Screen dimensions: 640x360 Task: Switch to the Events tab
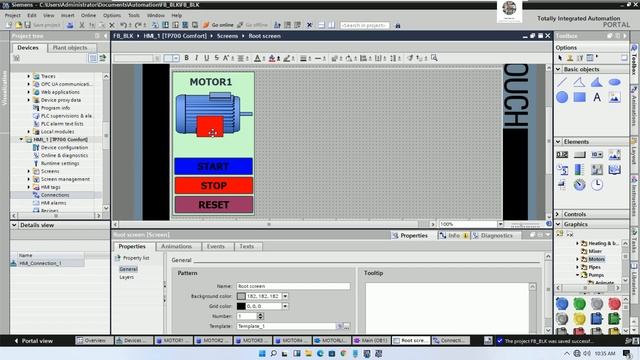[216, 246]
